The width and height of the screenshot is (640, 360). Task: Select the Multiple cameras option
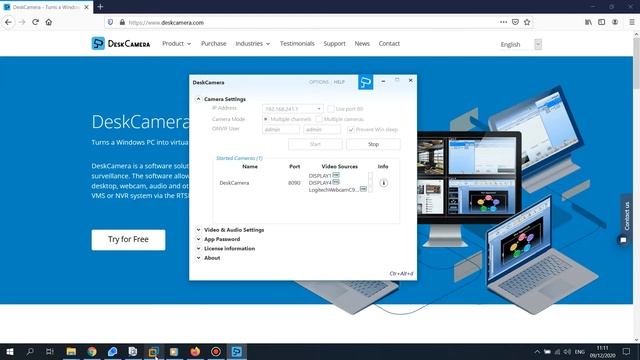tap(319, 119)
